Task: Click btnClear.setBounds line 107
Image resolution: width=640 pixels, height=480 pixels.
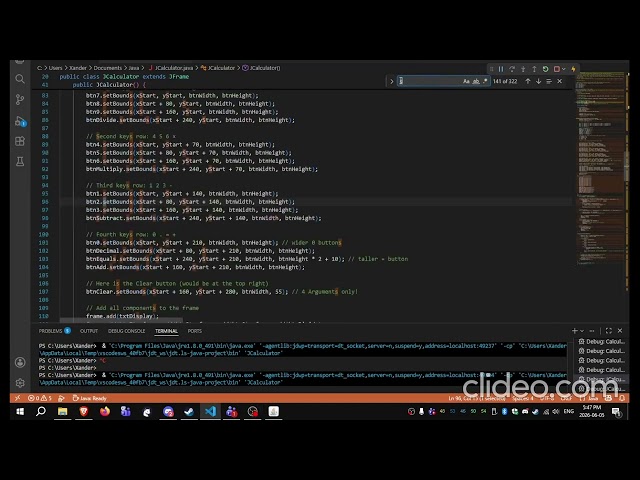Action: (x=222, y=291)
